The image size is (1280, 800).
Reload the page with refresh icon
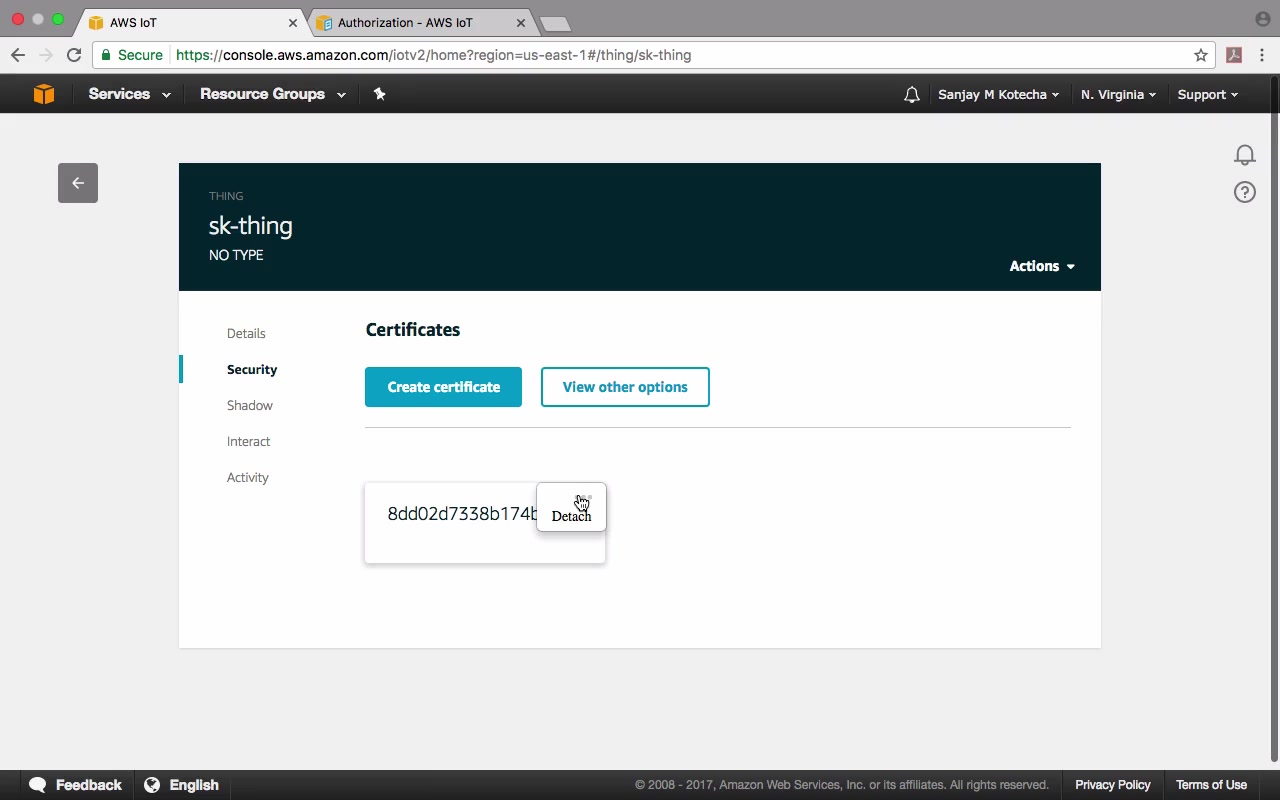74,55
